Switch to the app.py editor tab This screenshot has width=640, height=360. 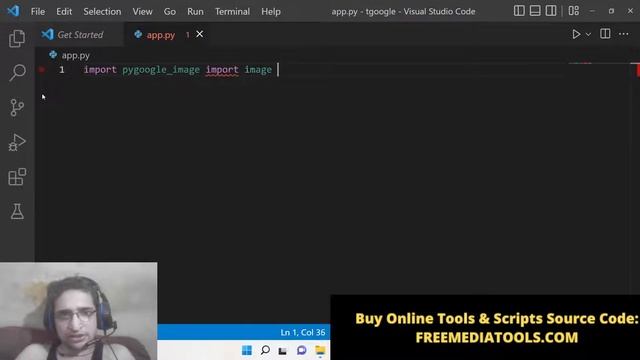point(160,35)
